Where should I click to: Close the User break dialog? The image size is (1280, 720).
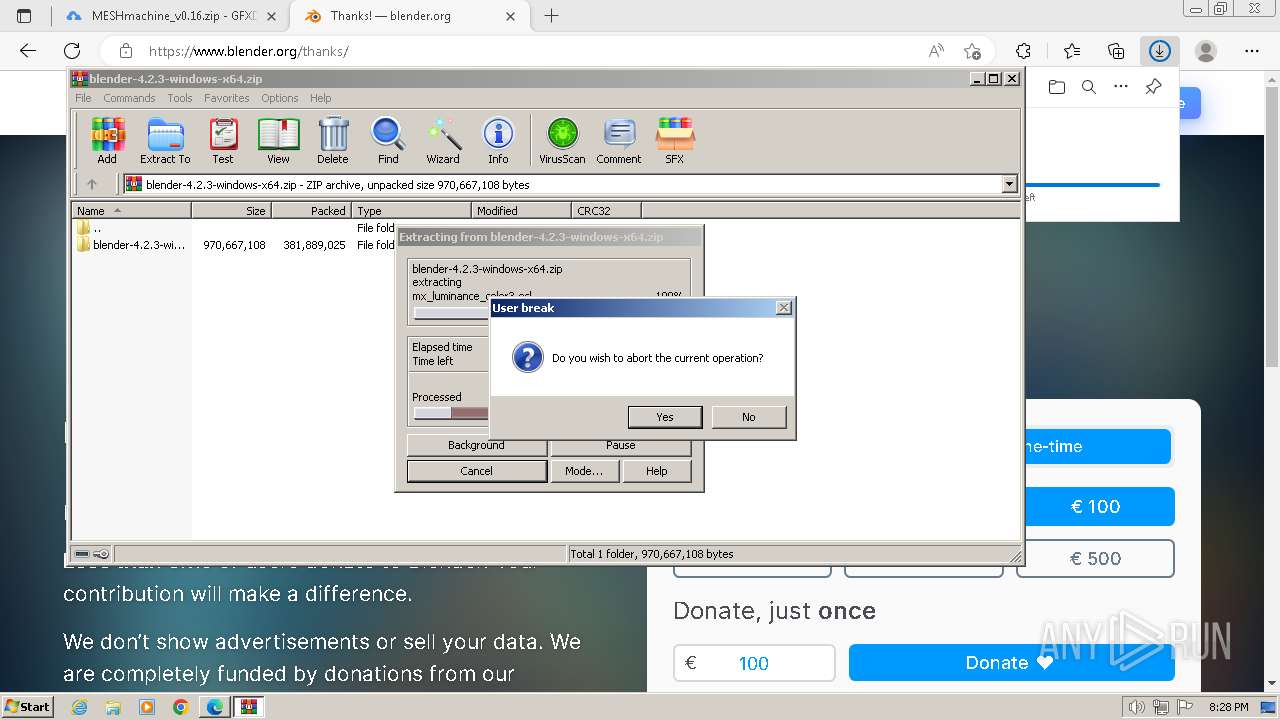(x=784, y=308)
